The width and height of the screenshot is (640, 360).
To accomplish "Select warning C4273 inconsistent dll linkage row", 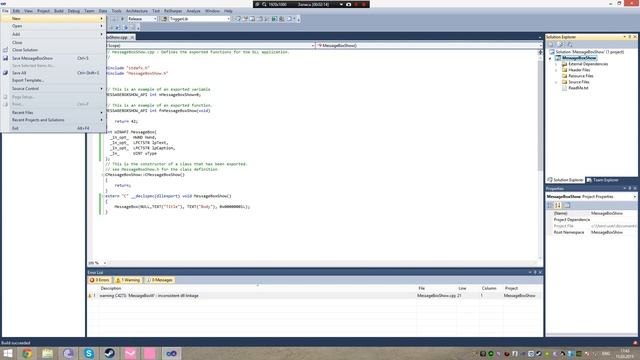I will pyautogui.click(x=315, y=296).
